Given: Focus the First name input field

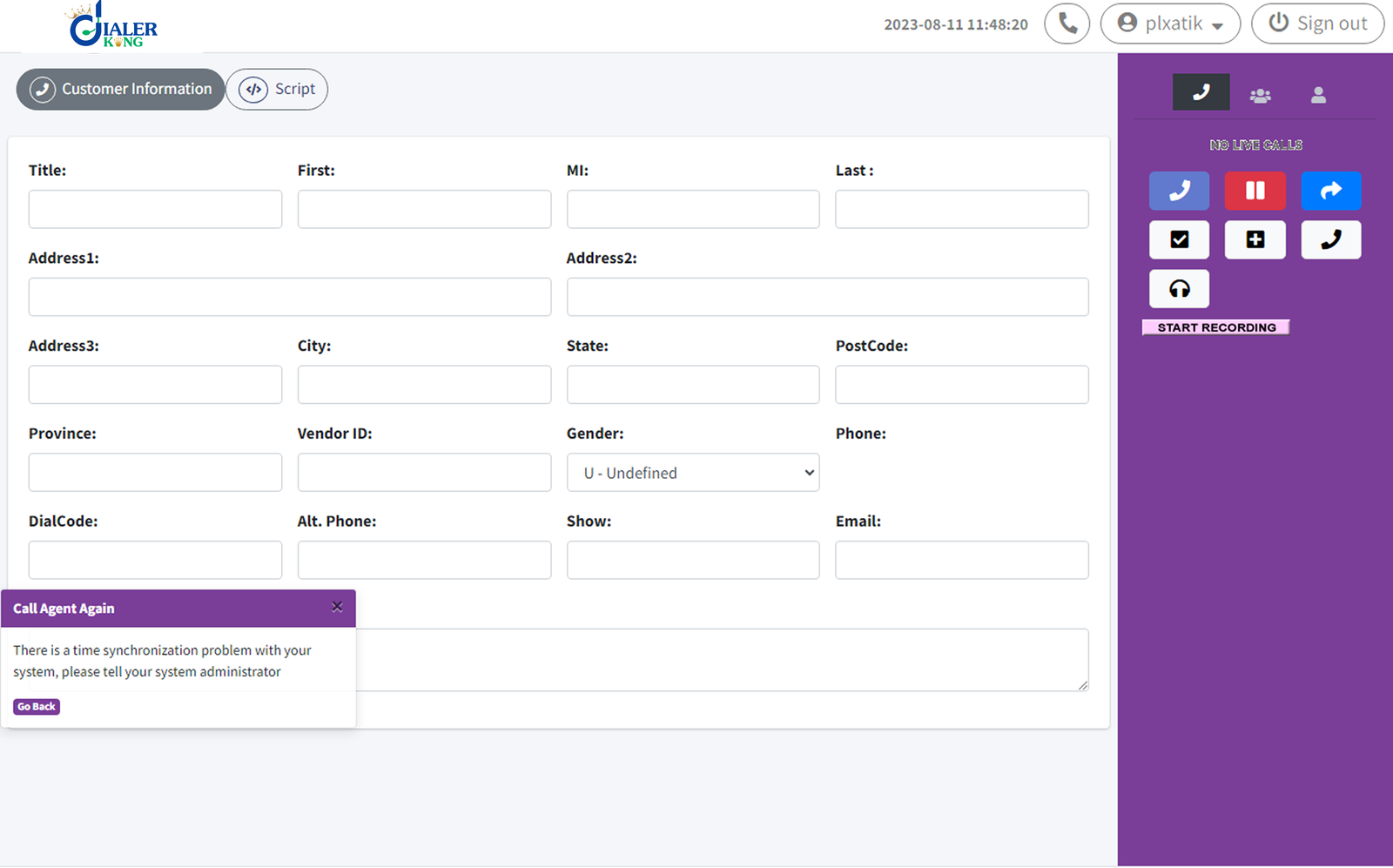Looking at the screenshot, I should (424, 210).
